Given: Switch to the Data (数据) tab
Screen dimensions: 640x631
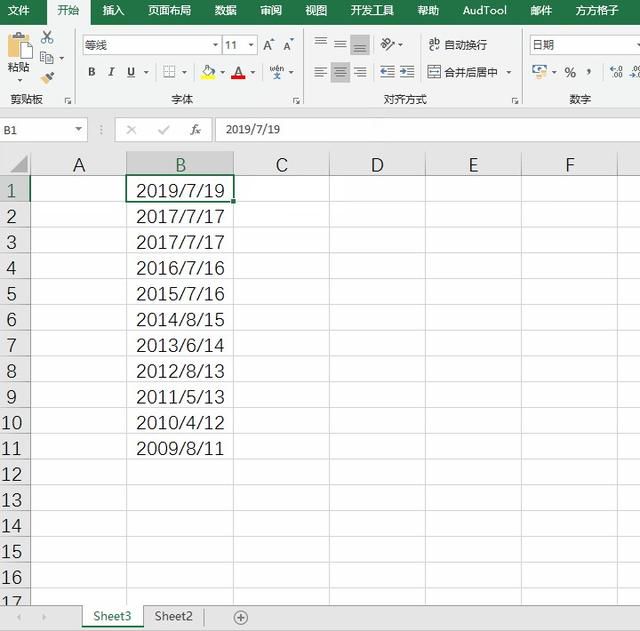Looking at the screenshot, I should point(226,10).
